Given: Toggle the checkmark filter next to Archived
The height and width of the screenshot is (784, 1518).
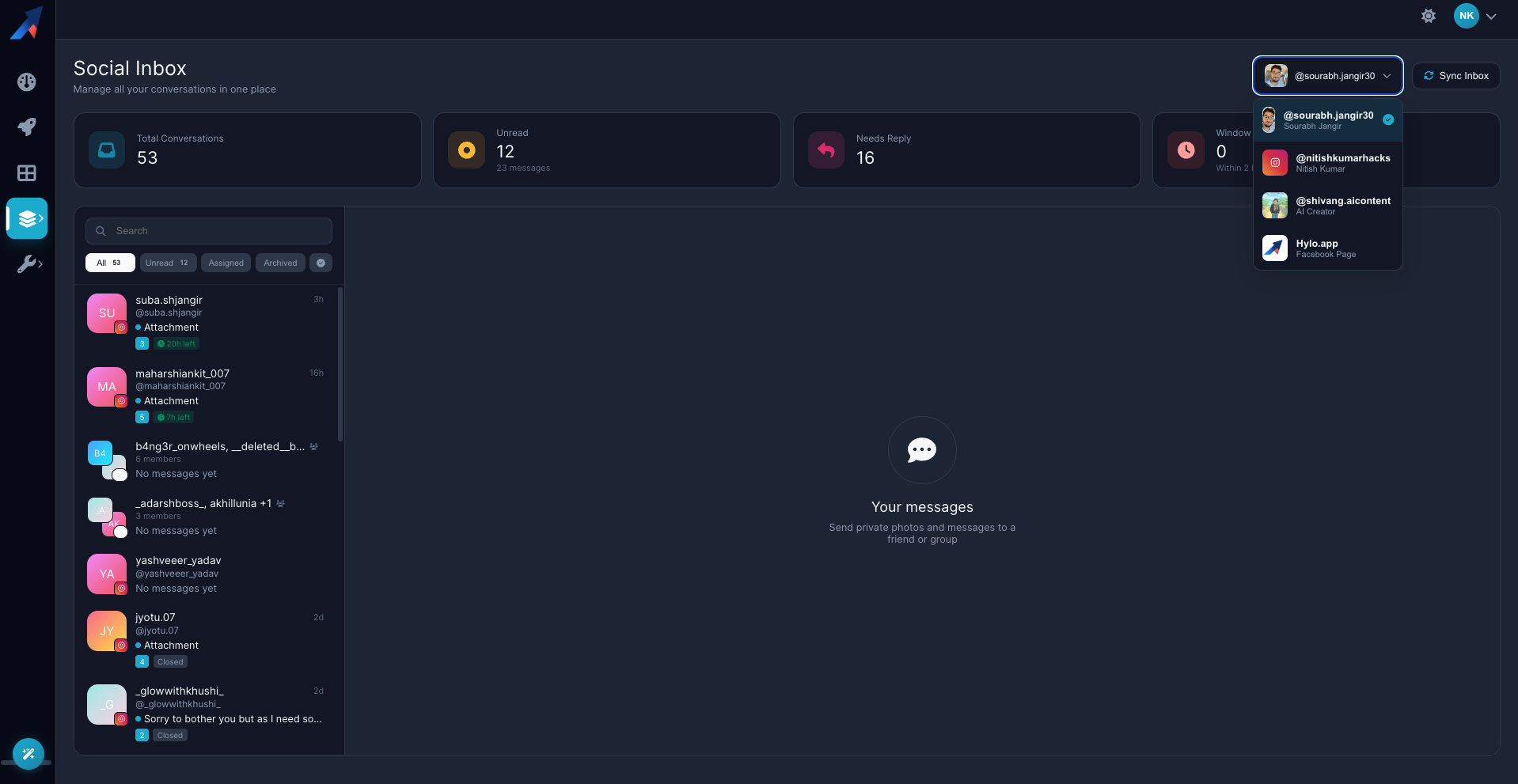Looking at the screenshot, I should 321,263.
